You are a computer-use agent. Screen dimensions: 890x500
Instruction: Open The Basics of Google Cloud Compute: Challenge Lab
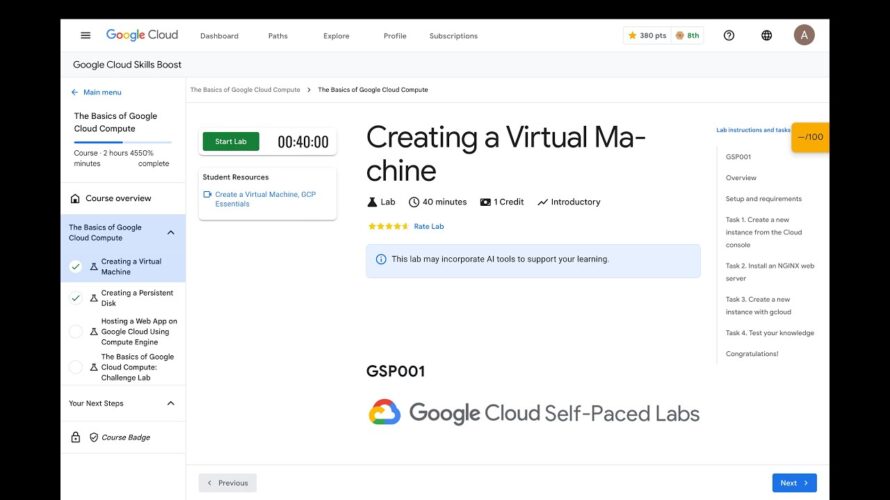tap(137, 367)
